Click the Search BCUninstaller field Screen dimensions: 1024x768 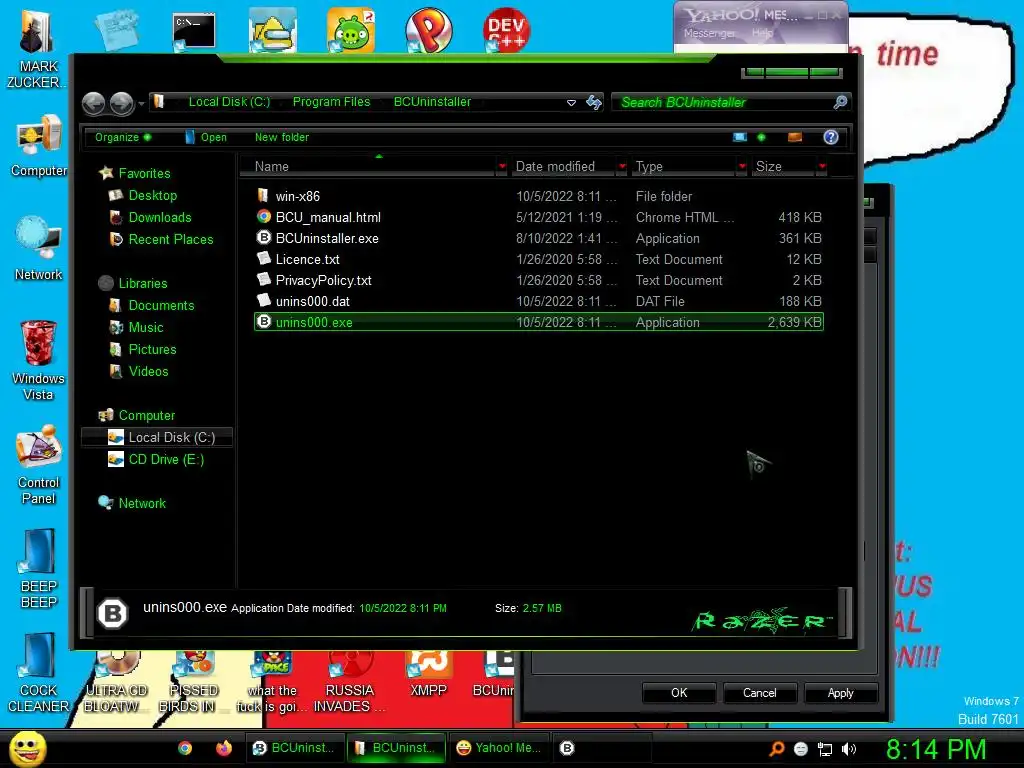pos(722,102)
